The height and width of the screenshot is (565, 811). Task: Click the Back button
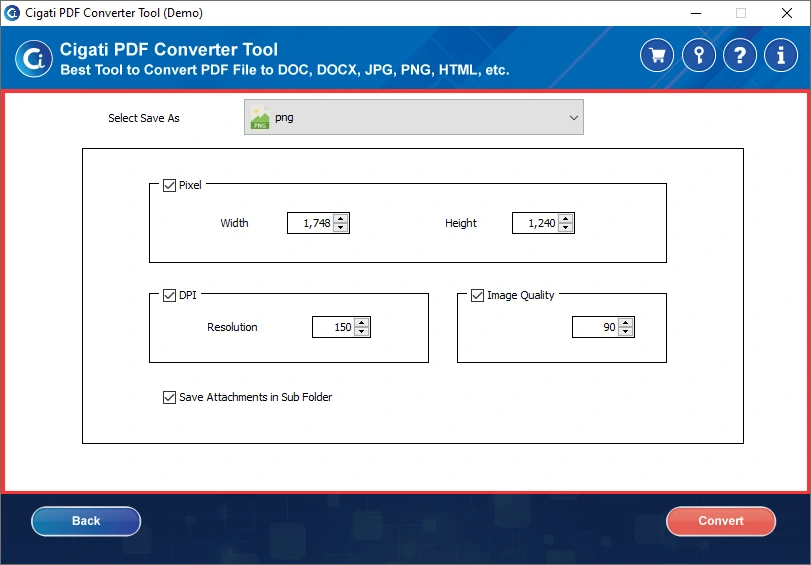(x=86, y=521)
